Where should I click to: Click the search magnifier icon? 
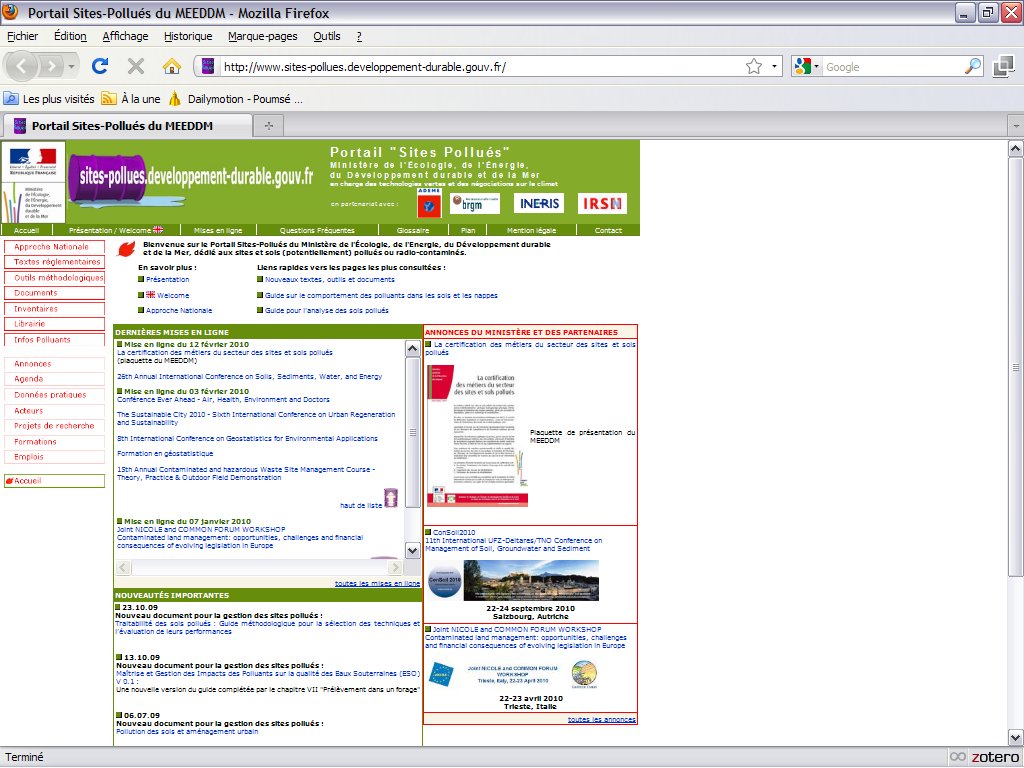(x=972, y=67)
